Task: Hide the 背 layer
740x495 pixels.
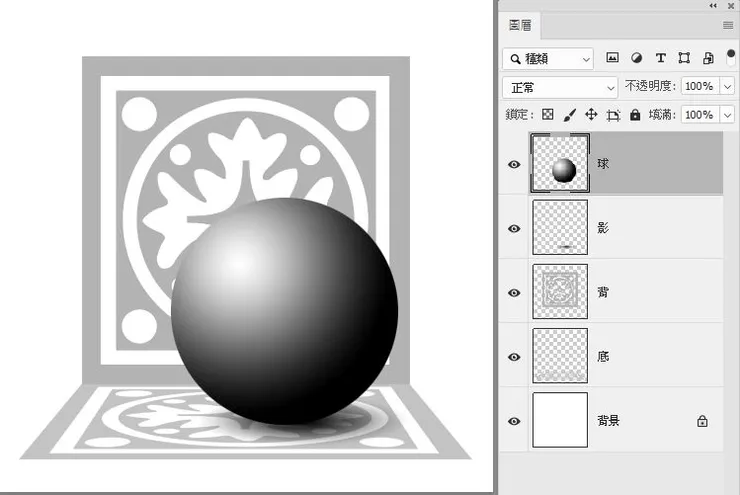Action: (x=514, y=293)
